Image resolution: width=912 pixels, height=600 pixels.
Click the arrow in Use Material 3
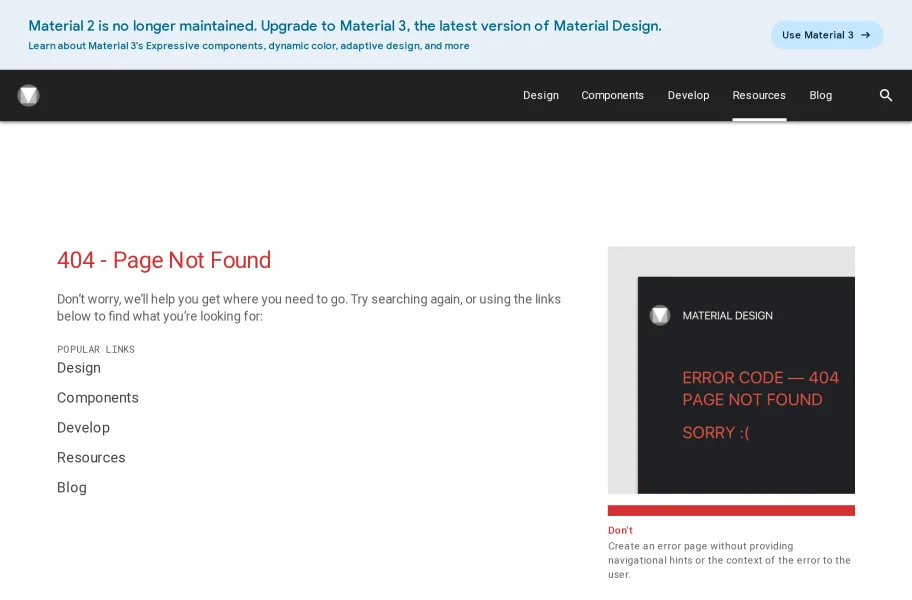pos(865,35)
